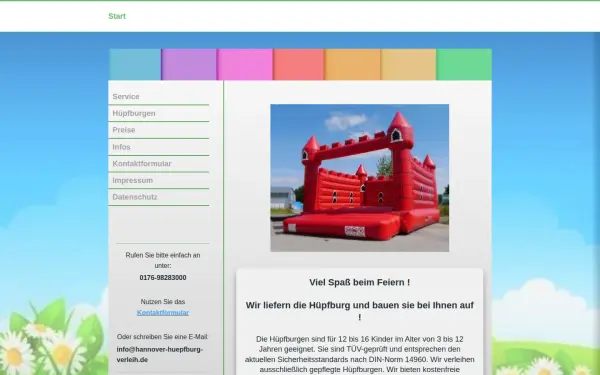The image size is (600, 375).
Task: Click the heading Viel Spaß beim Feiern
Action: (x=360, y=282)
